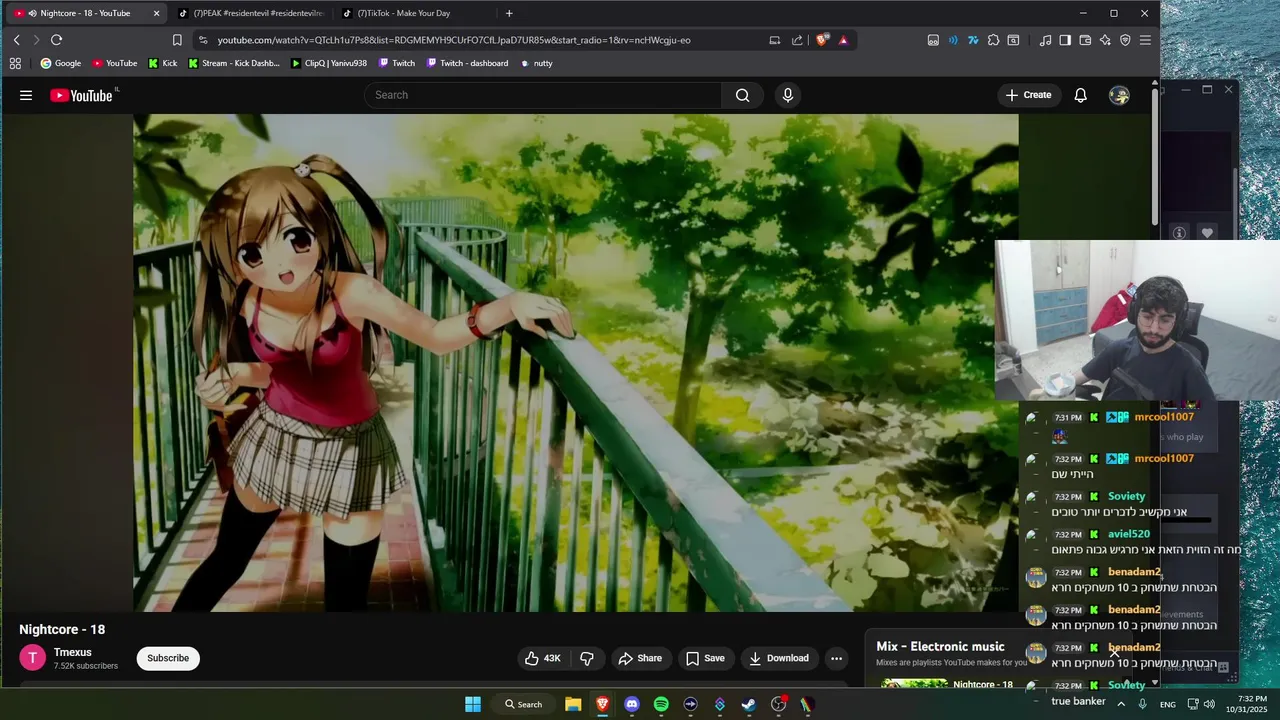1280x720 pixels.
Task: Open the browser extensions puzzle icon
Action: [993, 40]
